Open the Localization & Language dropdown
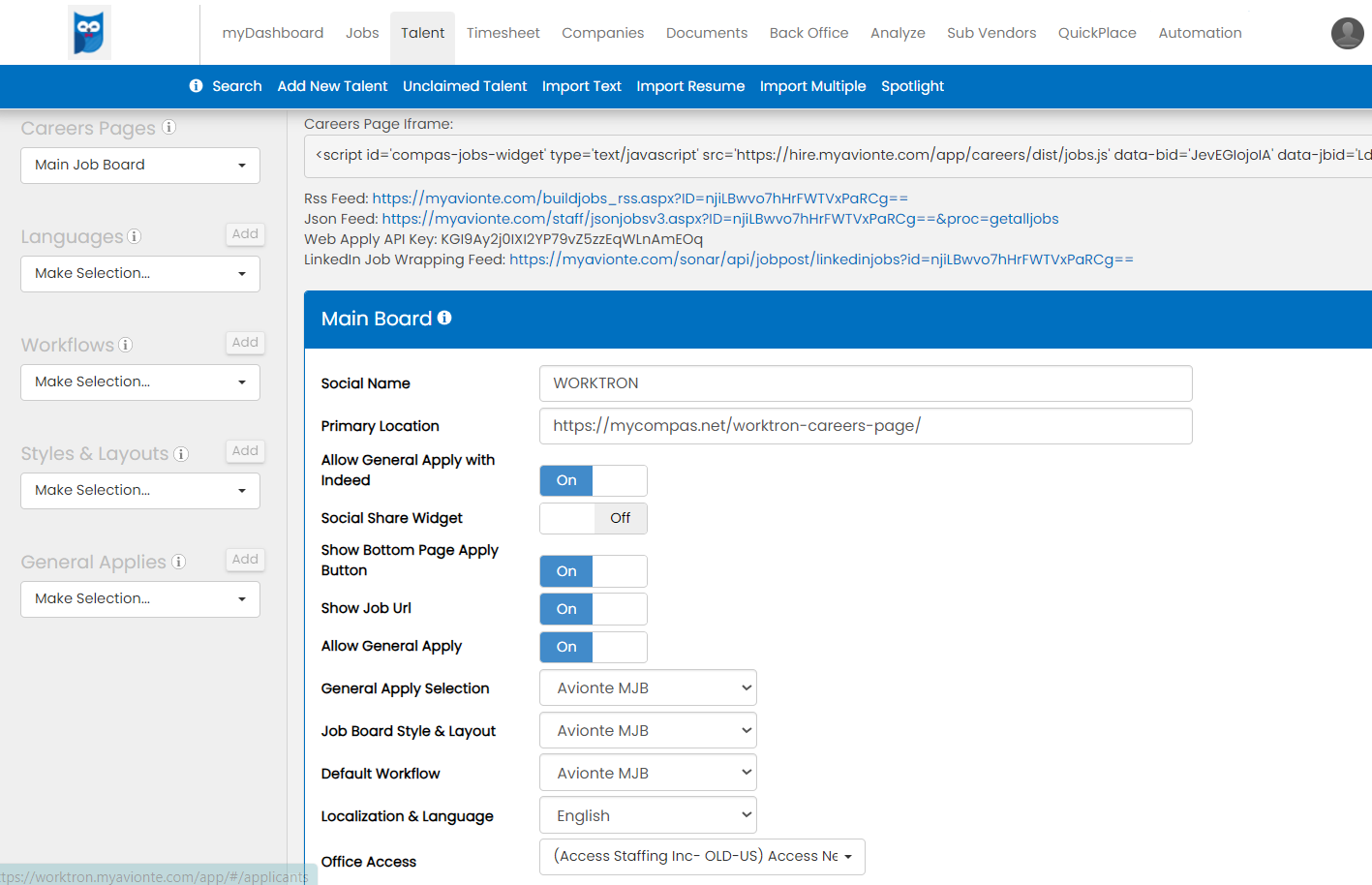 (648, 816)
